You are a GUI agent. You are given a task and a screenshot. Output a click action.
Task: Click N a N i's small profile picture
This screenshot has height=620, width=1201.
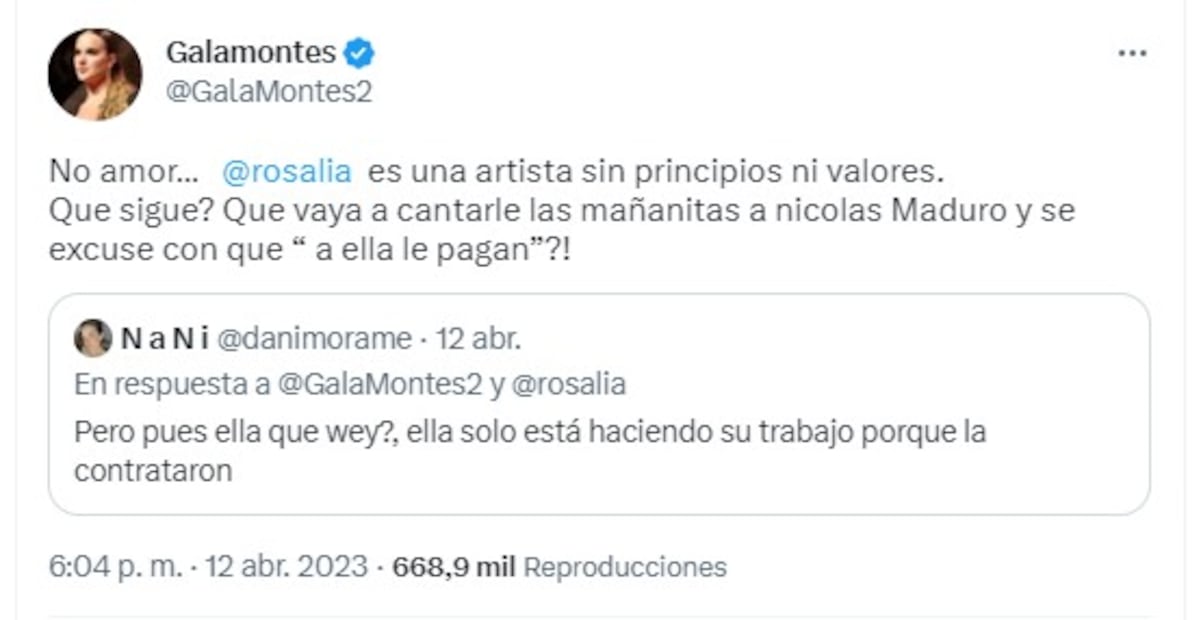pos(93,338)
